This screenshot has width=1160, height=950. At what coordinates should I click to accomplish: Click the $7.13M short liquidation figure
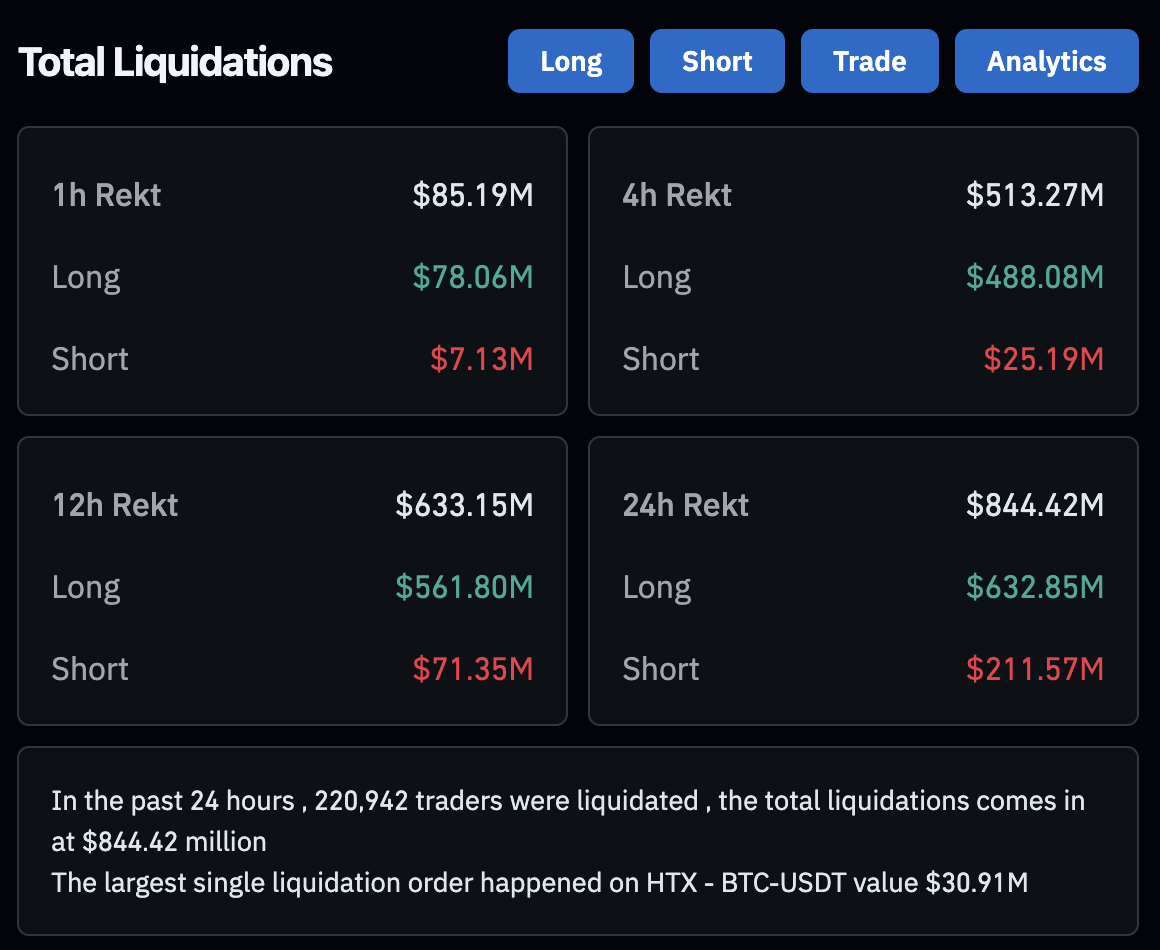[482, 359]
